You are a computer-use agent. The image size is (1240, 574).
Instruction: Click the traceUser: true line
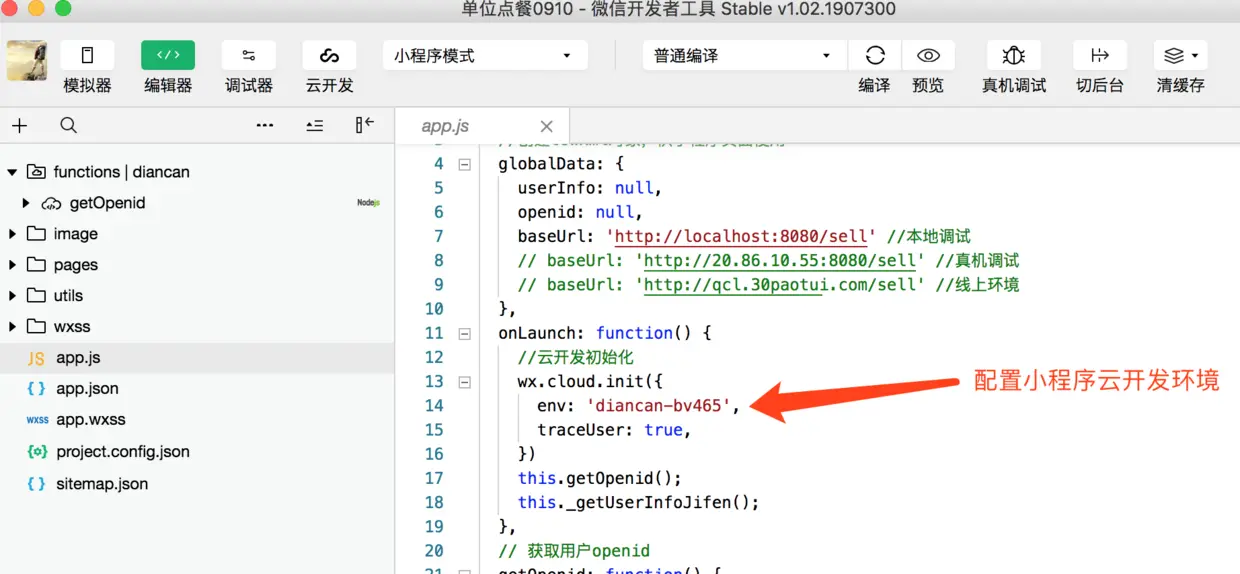pos(614,430)
